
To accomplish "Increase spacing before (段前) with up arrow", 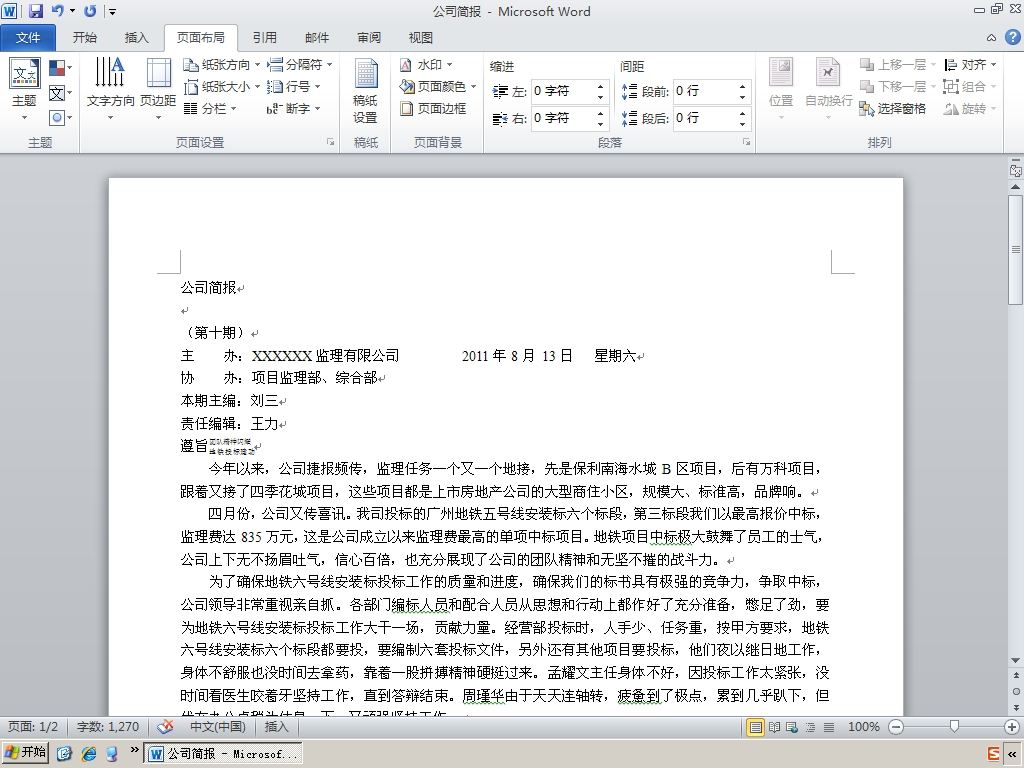I will point(743,86).
